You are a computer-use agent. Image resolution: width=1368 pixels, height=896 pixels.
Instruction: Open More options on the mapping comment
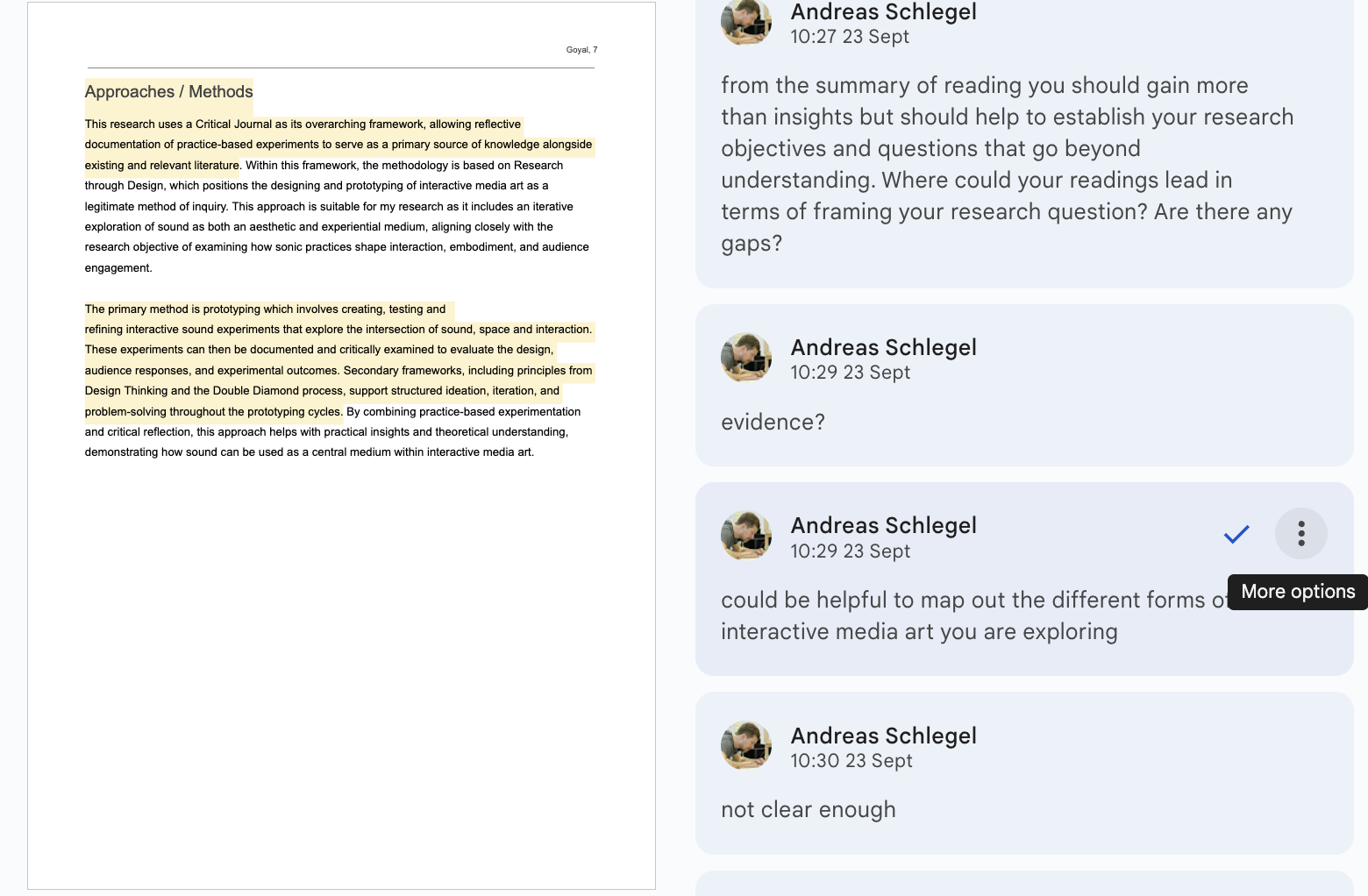[1300, 534]
